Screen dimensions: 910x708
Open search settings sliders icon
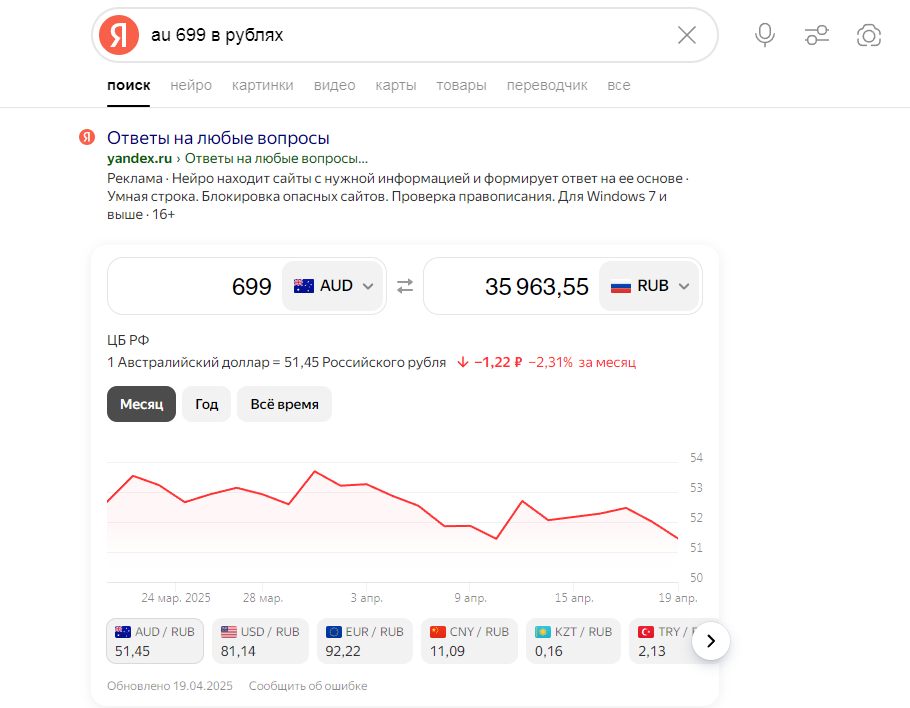coord(817,35)
